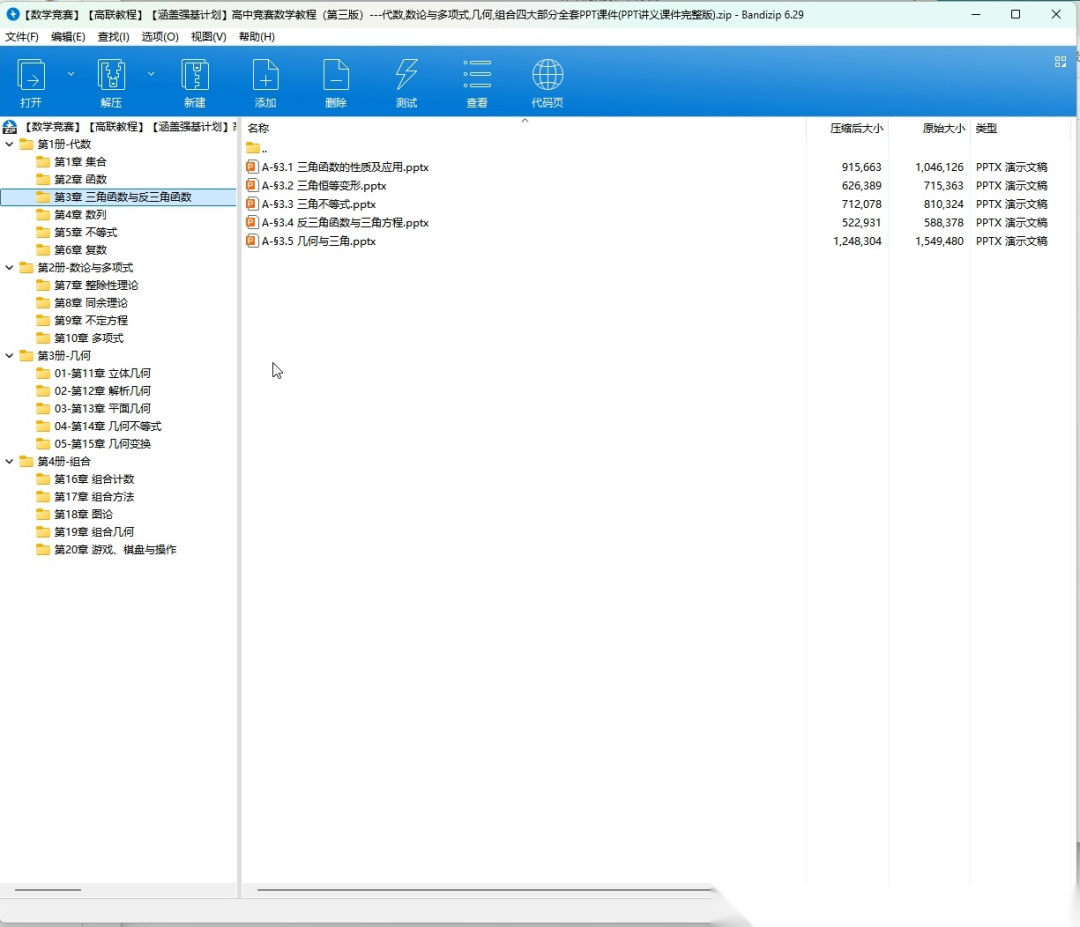
Task: Sort by the 压缩后大小 column header
Action: tap(856, 129)
